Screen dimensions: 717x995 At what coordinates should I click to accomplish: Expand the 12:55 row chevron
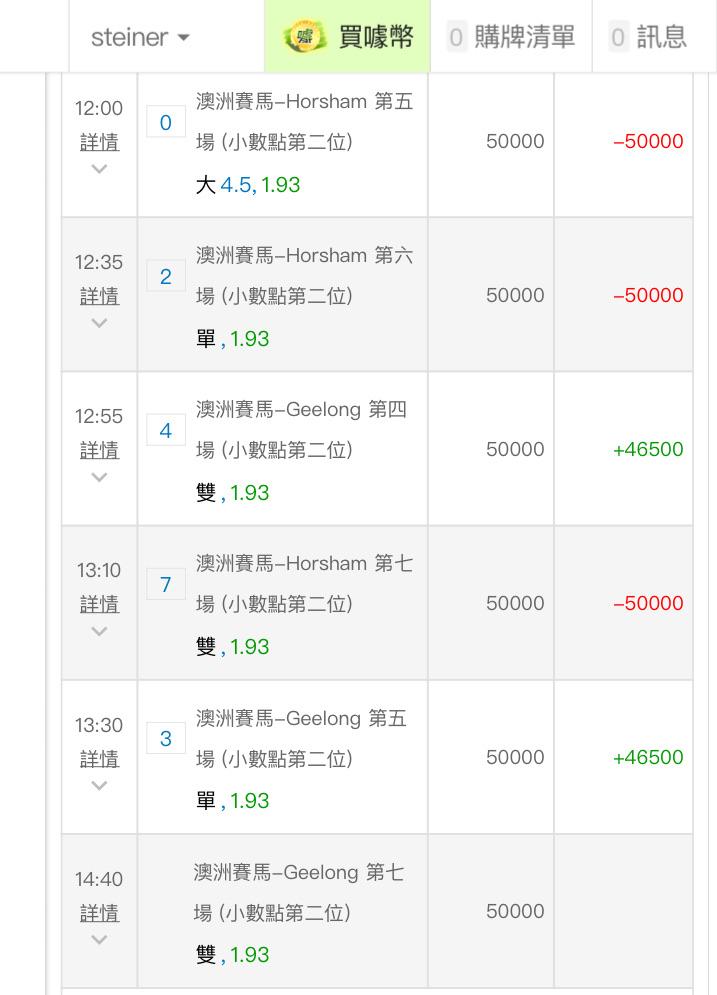click(x=99, y=477)
